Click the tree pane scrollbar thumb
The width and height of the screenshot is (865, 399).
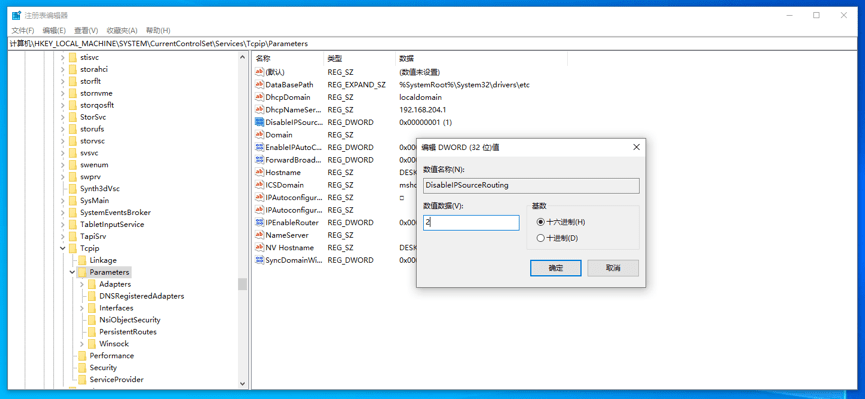[x=242, y=284]
